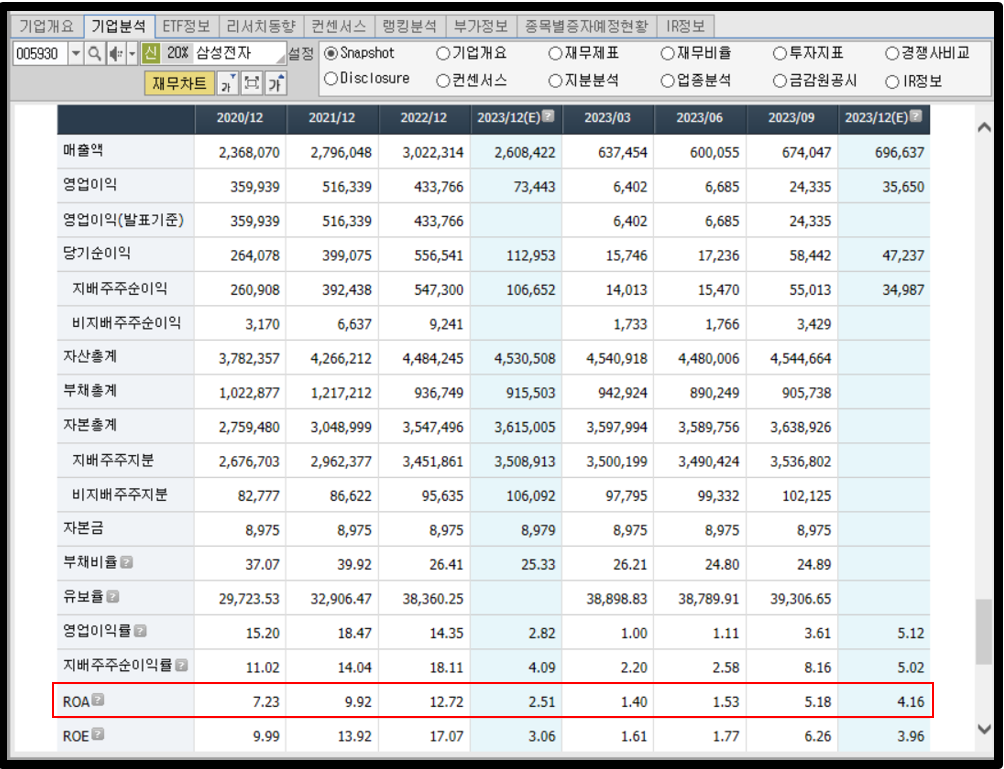Click the vertical scrollbar thumb
This screenshot has width=1004, height=769.
coord(984,631)
